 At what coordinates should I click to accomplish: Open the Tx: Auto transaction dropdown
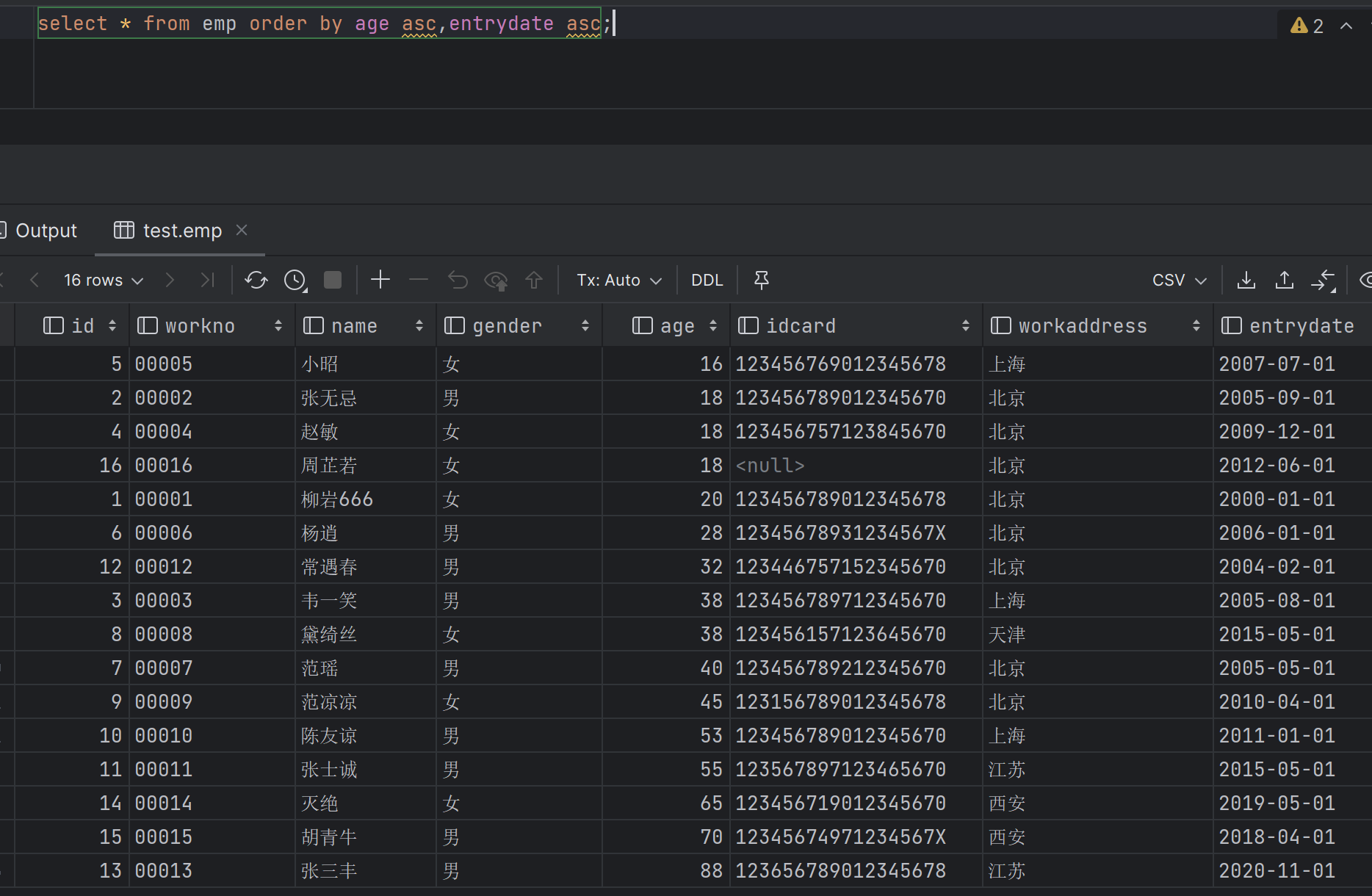[619, 280]
